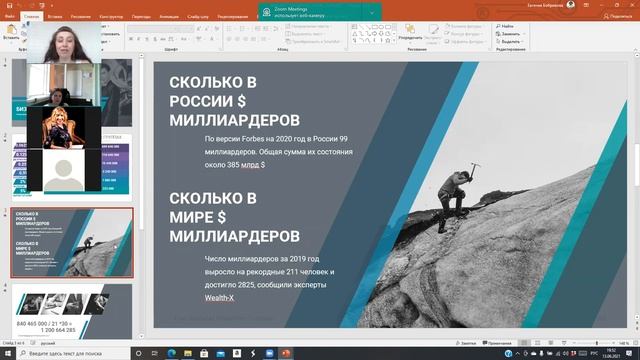Click the русский language indicator in status bar
This screenshot has width=640, height=360.
tap(48, 343)
